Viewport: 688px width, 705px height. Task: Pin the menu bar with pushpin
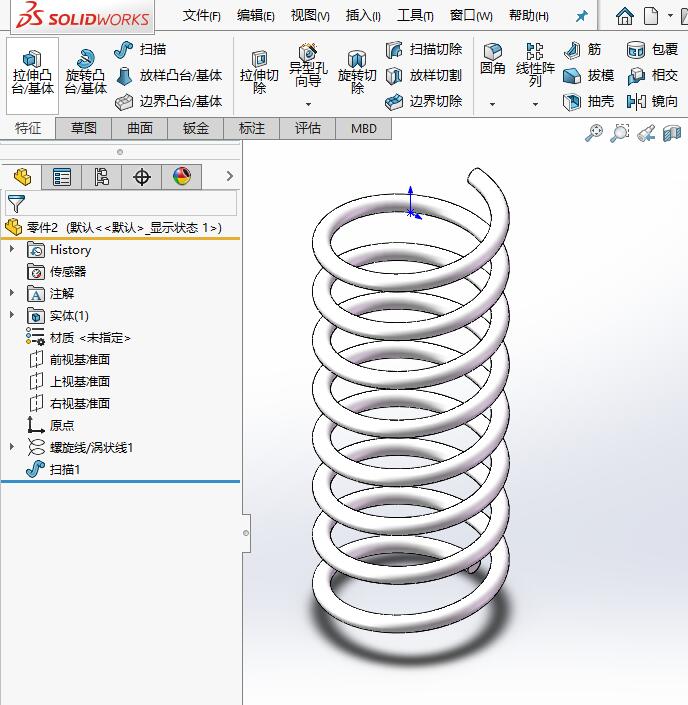click(581, 17)
